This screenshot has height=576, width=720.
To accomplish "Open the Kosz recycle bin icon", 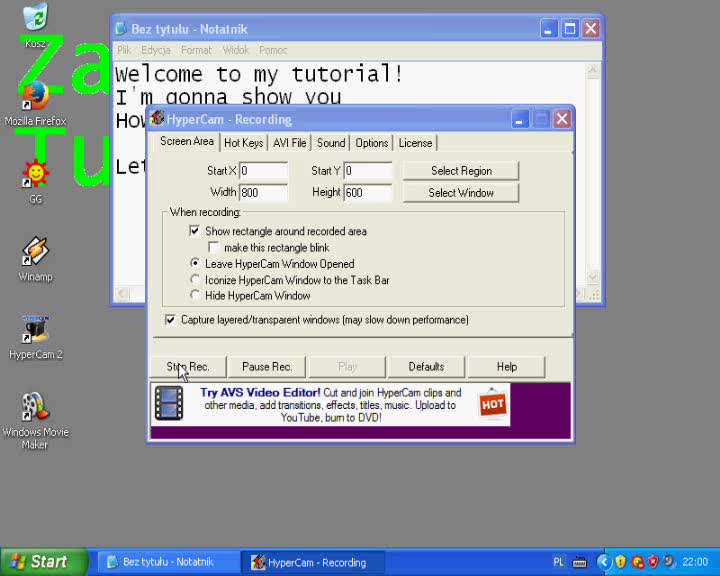I will 35,17.
